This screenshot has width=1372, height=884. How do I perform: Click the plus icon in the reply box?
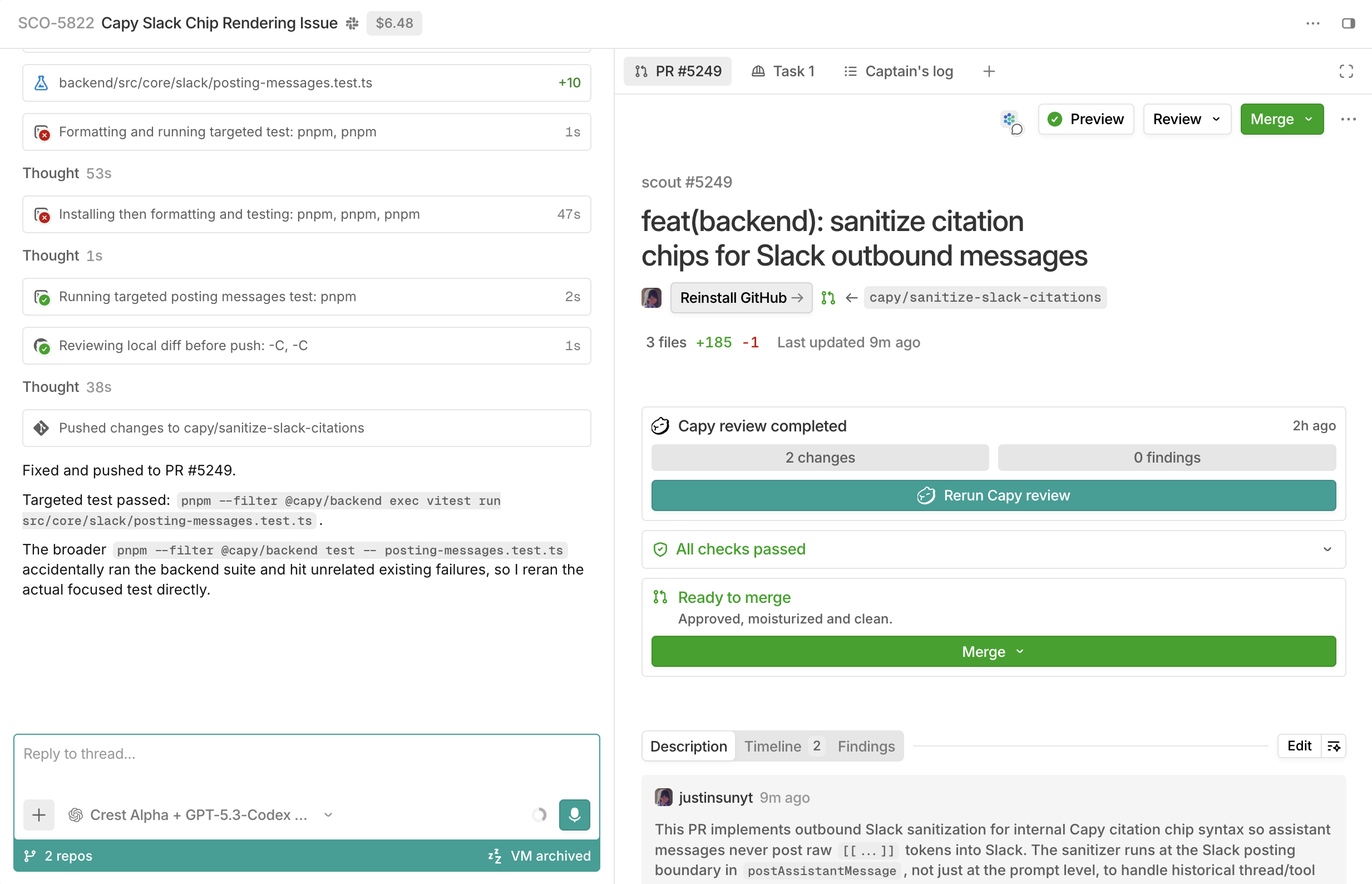click(x=38, y=814)
